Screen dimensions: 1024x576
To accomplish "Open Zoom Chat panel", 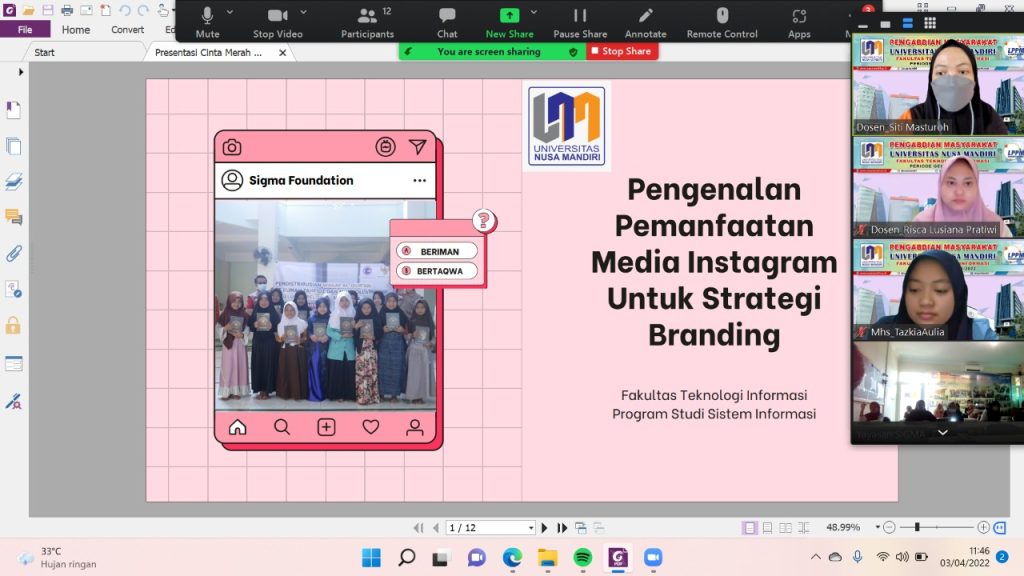I will 447,22.
